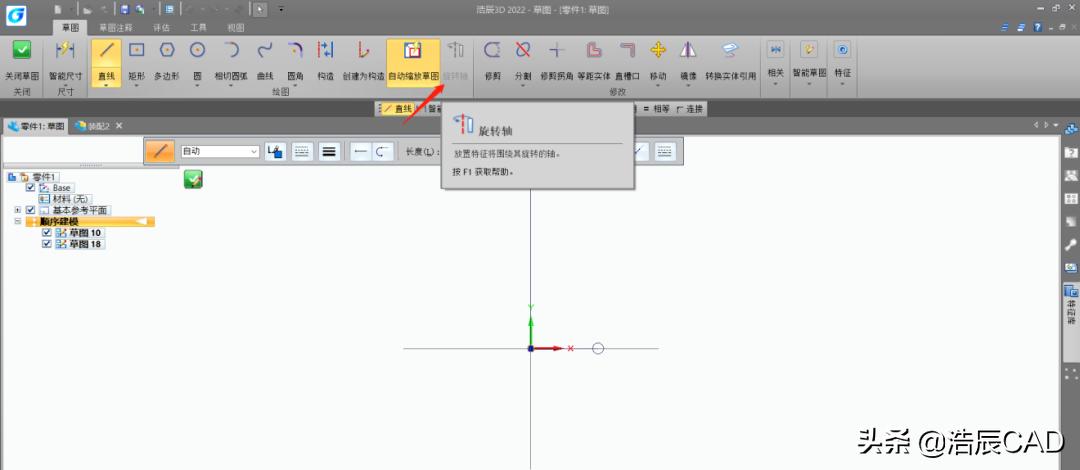The width and height of the screenshot is (1080, 470).
Task: Switch to the 草图 ribbon tab
Action: coord(70,28)
